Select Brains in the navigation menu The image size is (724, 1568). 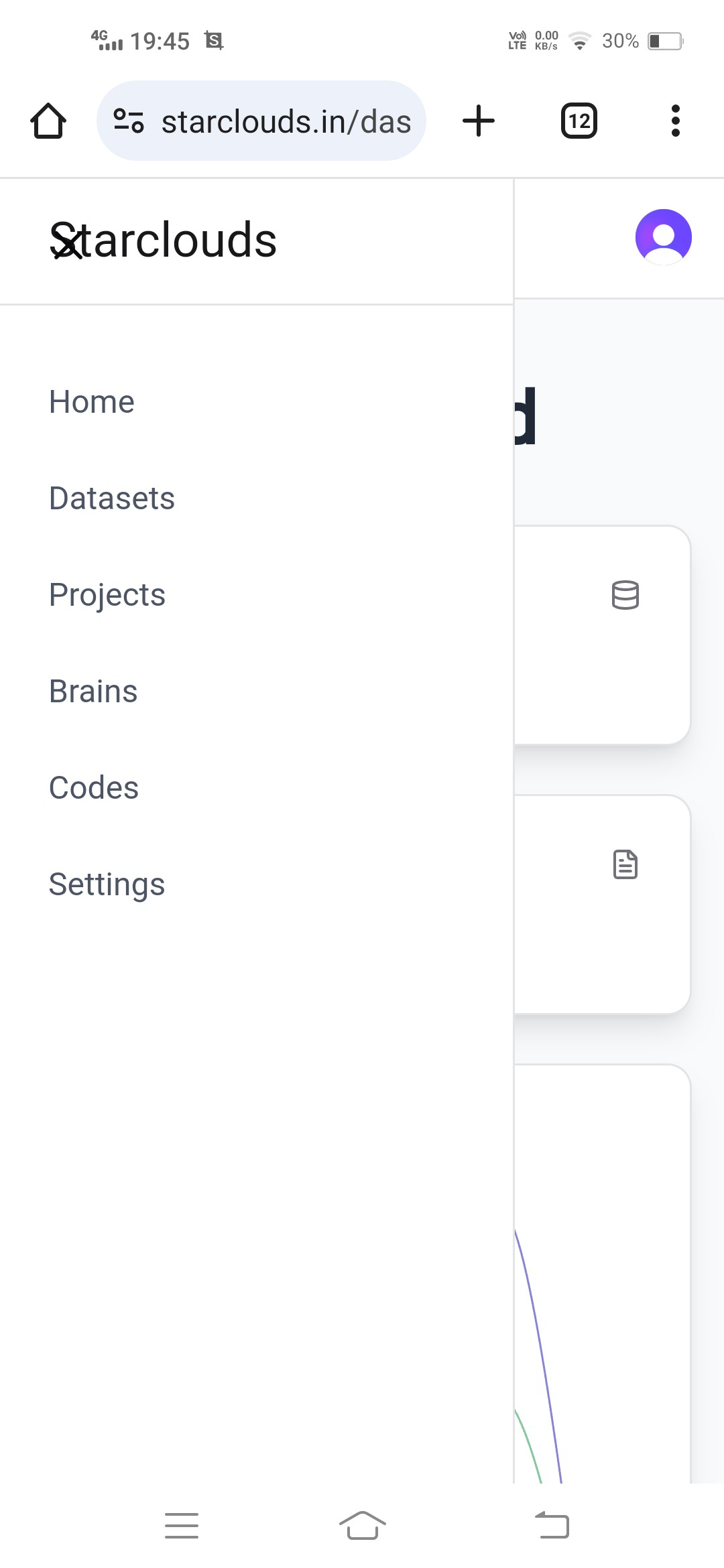93,692
